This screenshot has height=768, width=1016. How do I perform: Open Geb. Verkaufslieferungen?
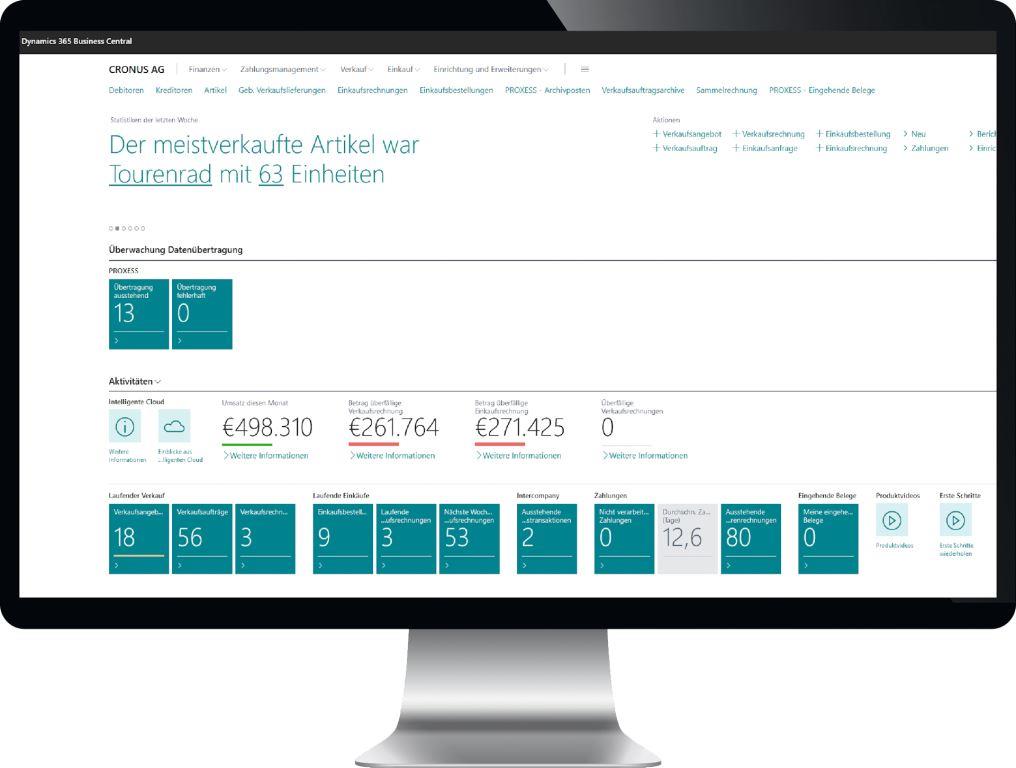coord(282,90)
